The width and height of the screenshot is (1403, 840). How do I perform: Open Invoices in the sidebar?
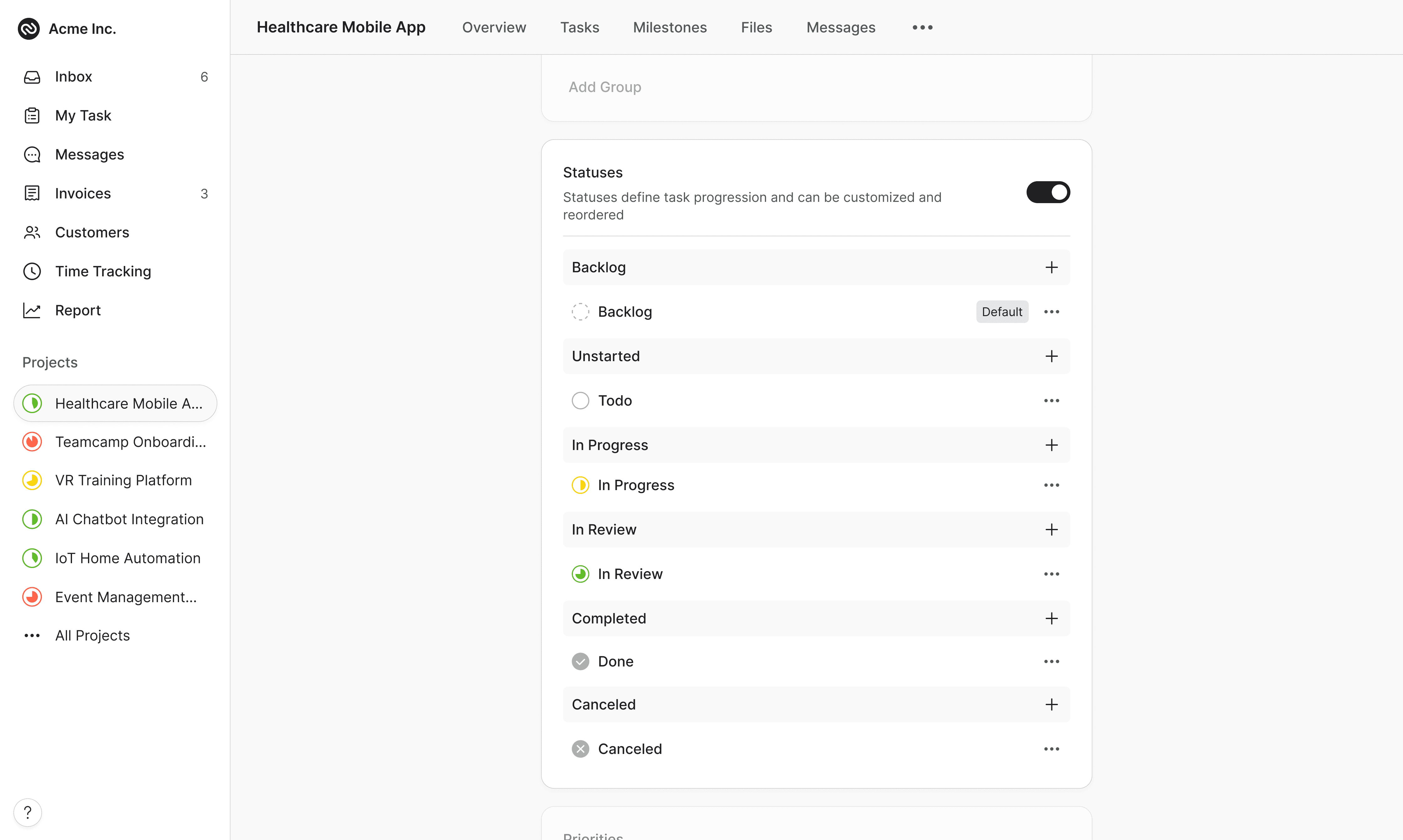116,194
